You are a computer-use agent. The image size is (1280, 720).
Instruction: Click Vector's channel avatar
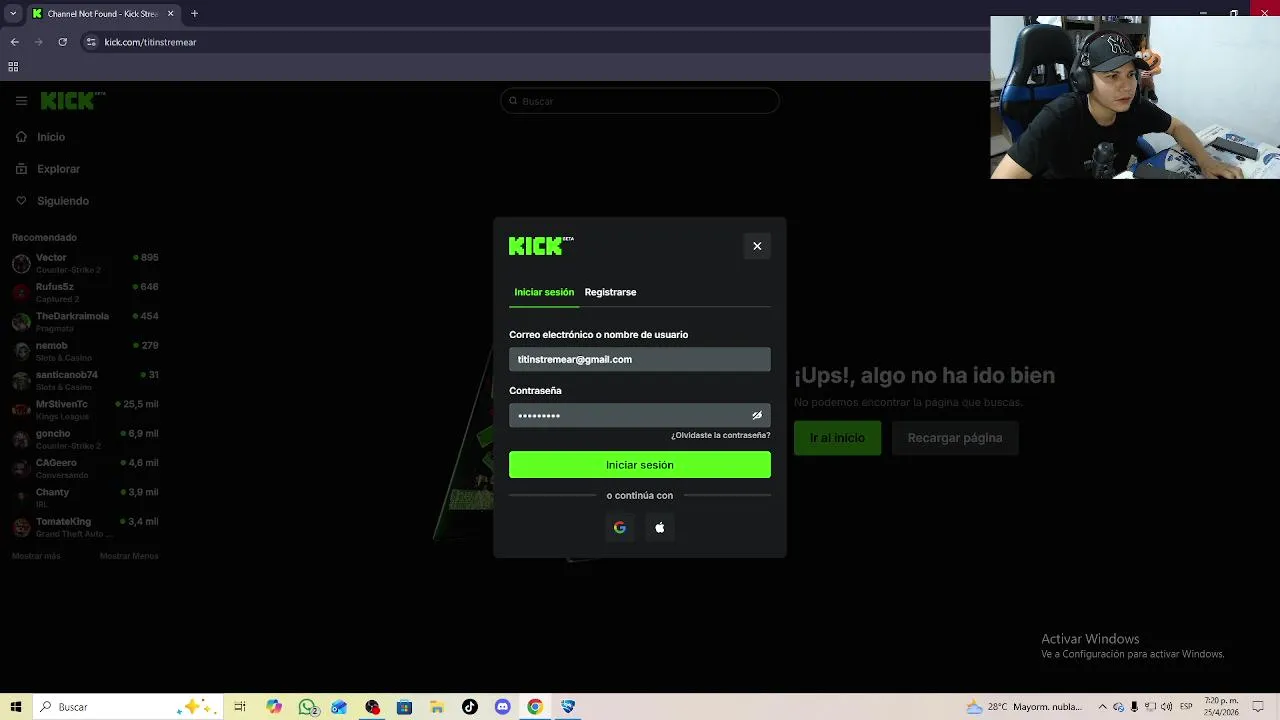(21, 264)
